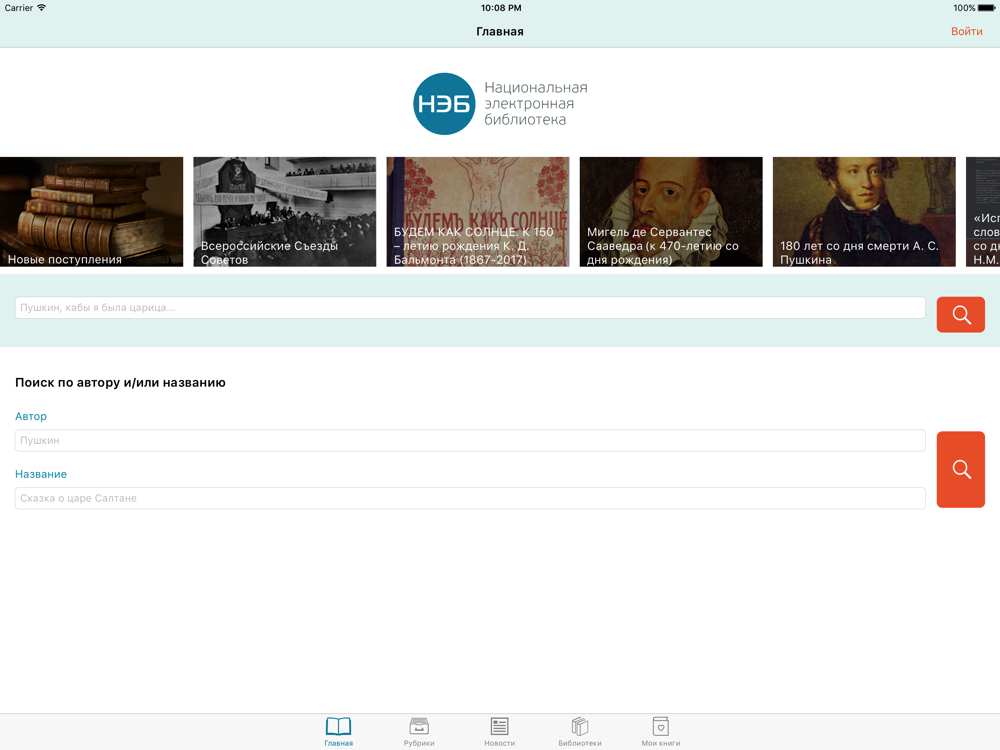Open the Будем как солнце Бальмонт collection
1000x750 pixels.
click(x=478, y=212)
